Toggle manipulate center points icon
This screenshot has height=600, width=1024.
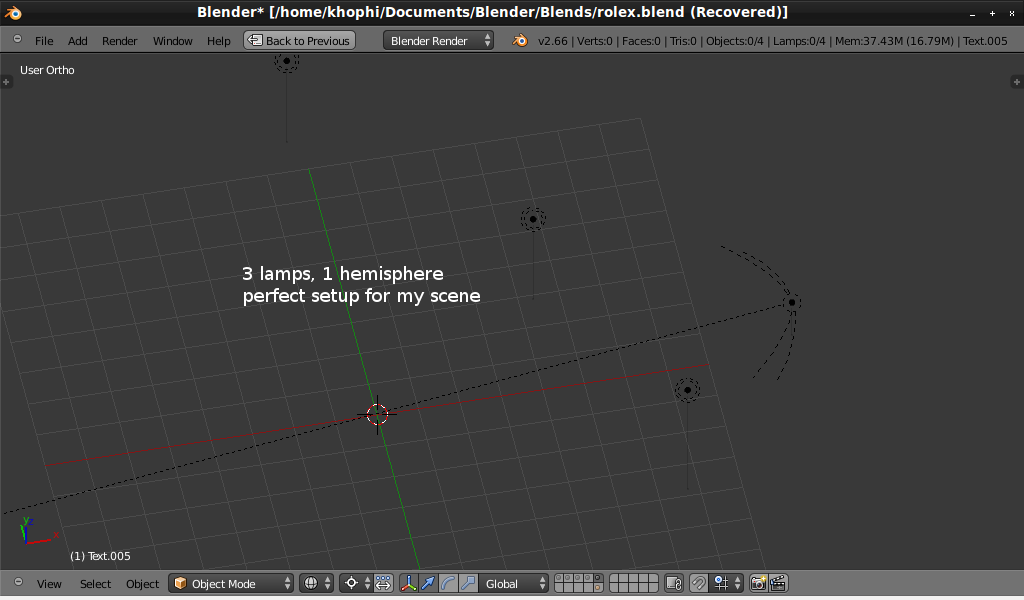point(383,583)
